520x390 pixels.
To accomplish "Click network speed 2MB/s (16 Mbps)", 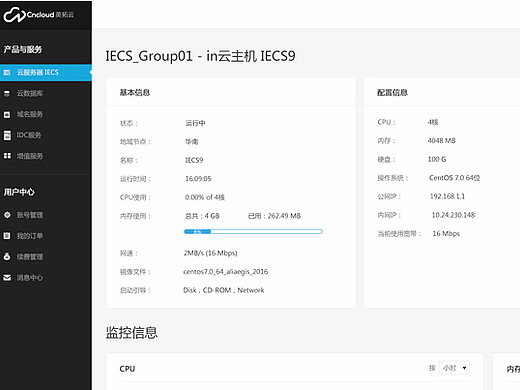I will (210, 253).
